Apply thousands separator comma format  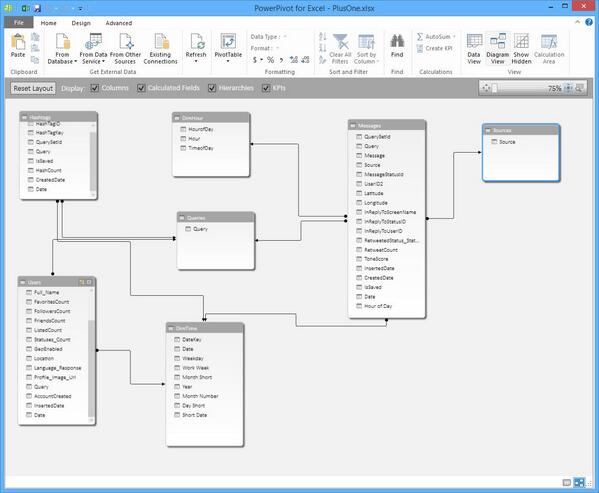[x=282, y=60]
